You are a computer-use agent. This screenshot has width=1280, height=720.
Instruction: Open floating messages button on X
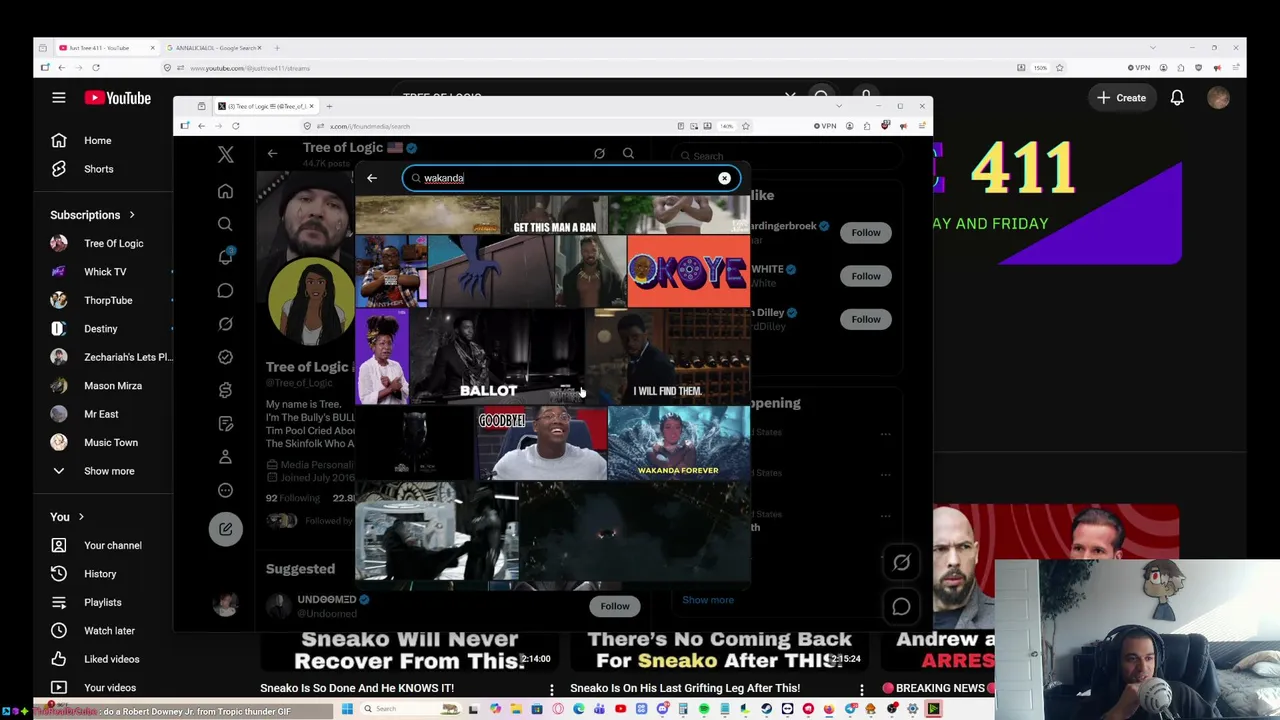tap(901, 606)
